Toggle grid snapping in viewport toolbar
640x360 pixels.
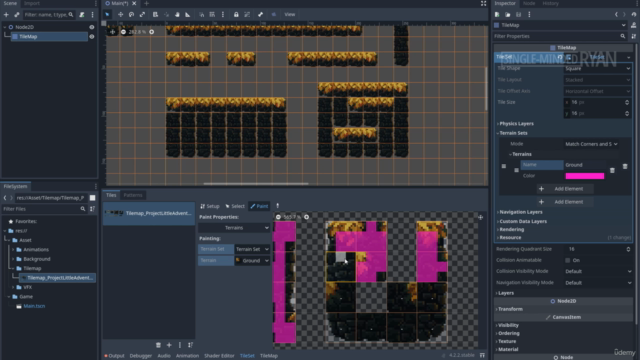[x=212, y=14]
